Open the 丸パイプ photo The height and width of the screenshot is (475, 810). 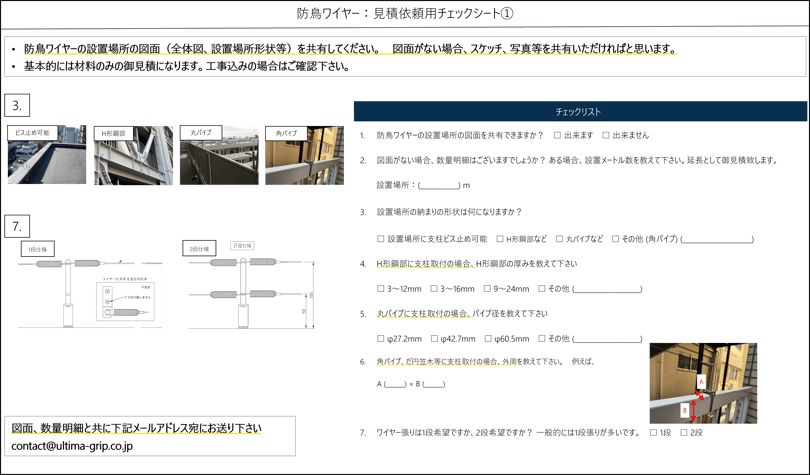point(219,155)
